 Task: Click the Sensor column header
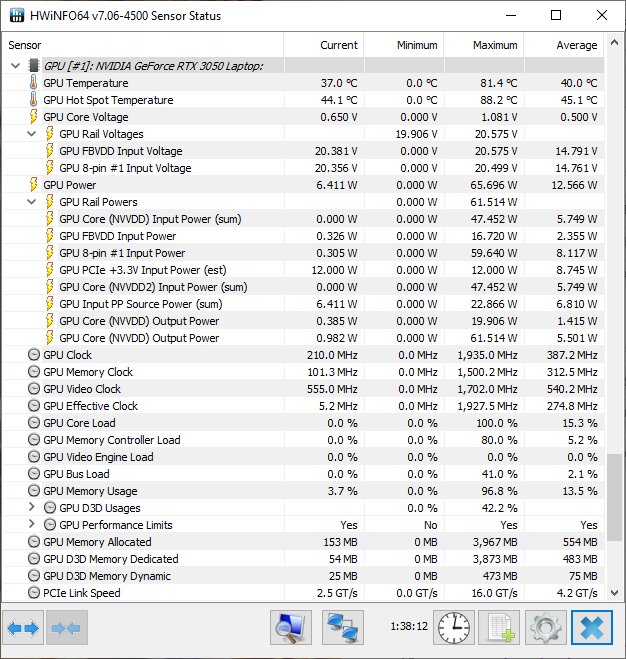point(142,45)
